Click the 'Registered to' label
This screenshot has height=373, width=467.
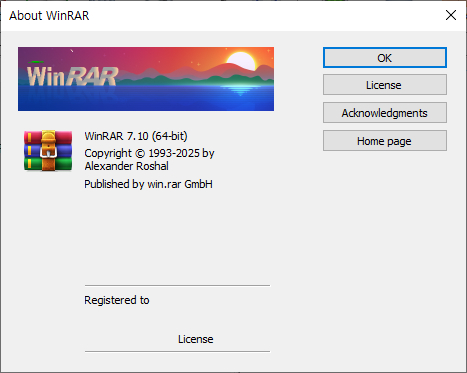117,300
